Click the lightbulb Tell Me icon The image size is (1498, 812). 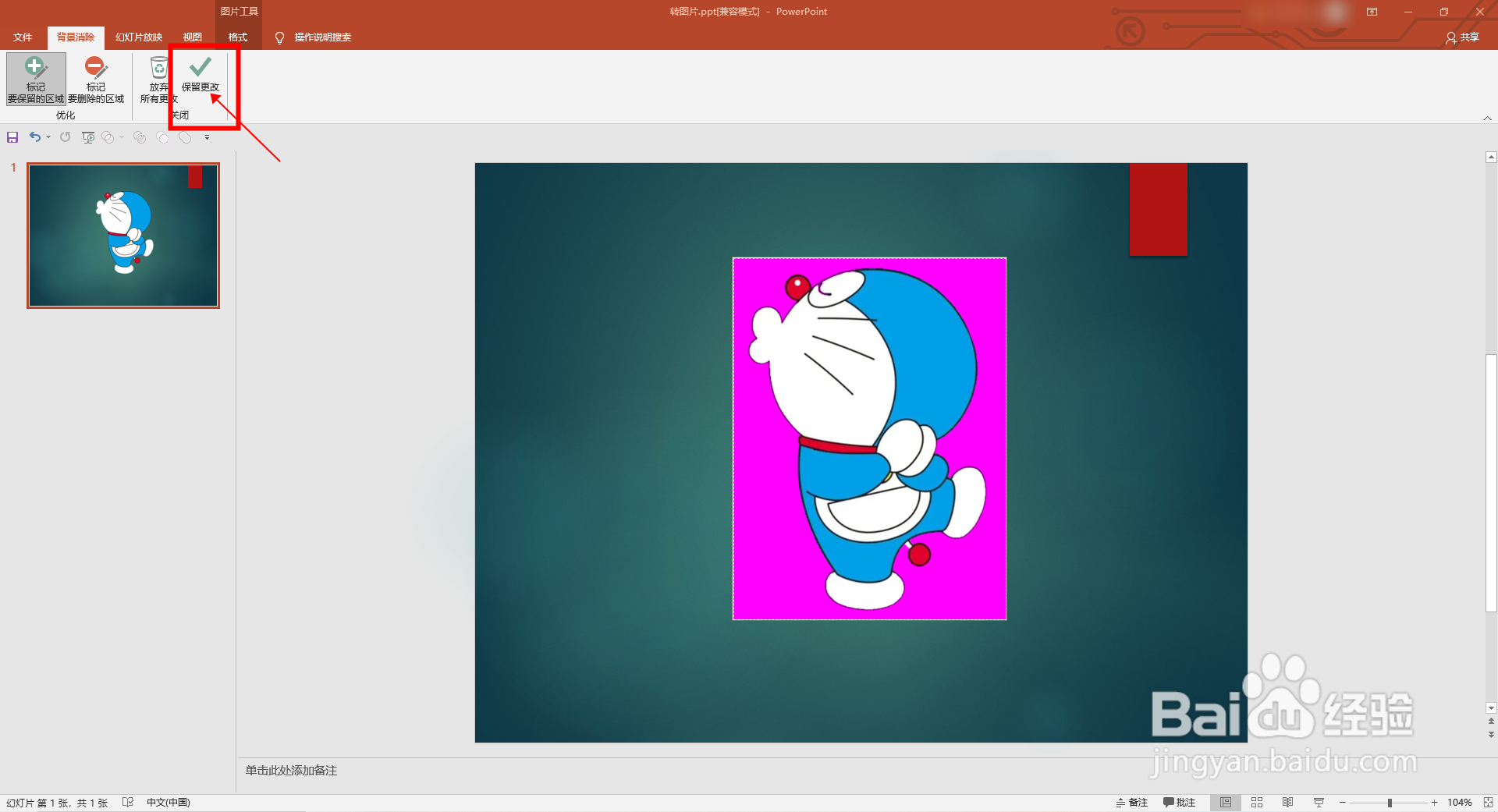tap(279, 37)
